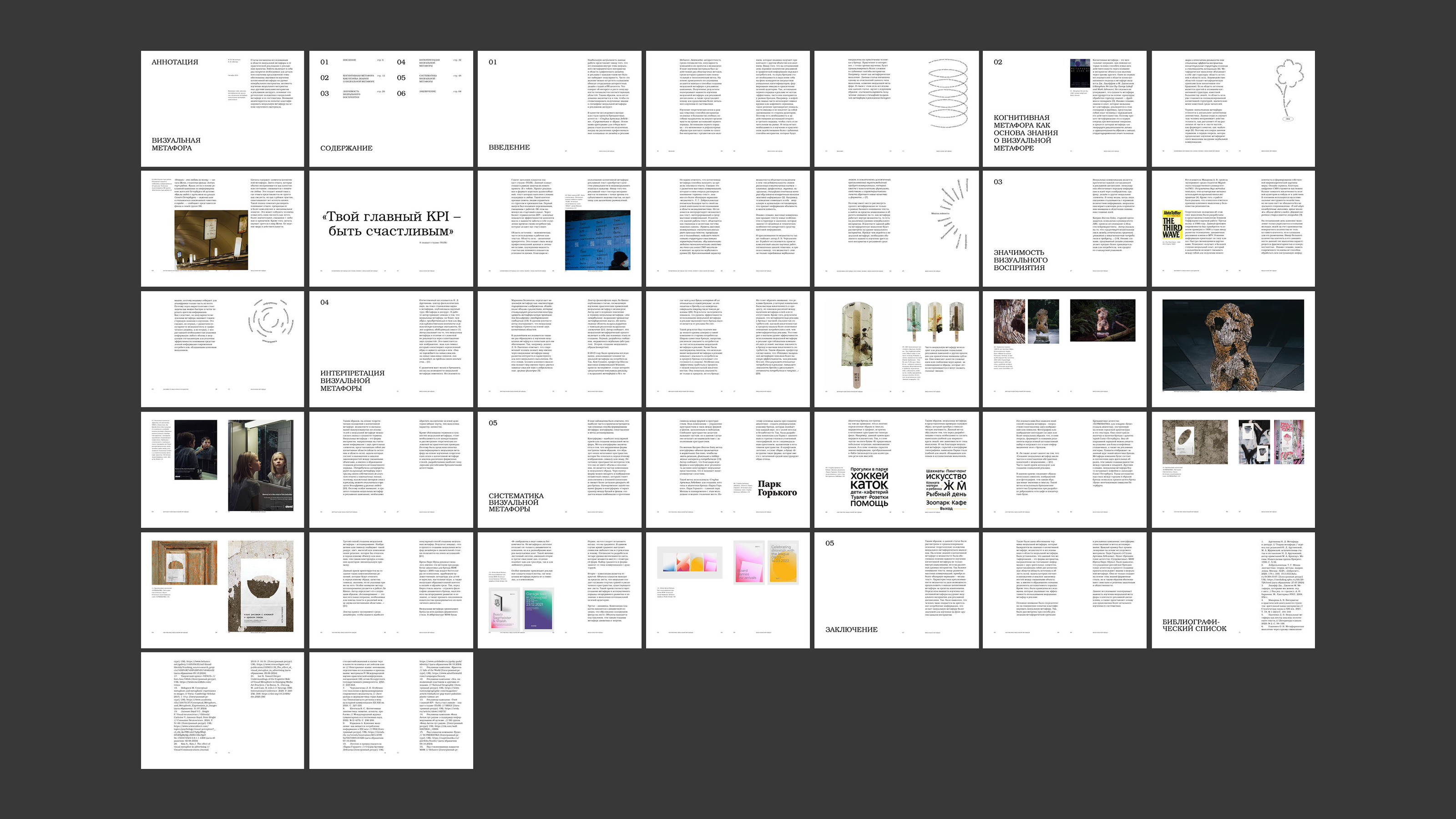Viewport: 1456px width, 819px height.
Task: Select the yellow Third Wave book cover spread
Action: [1233, 228]
